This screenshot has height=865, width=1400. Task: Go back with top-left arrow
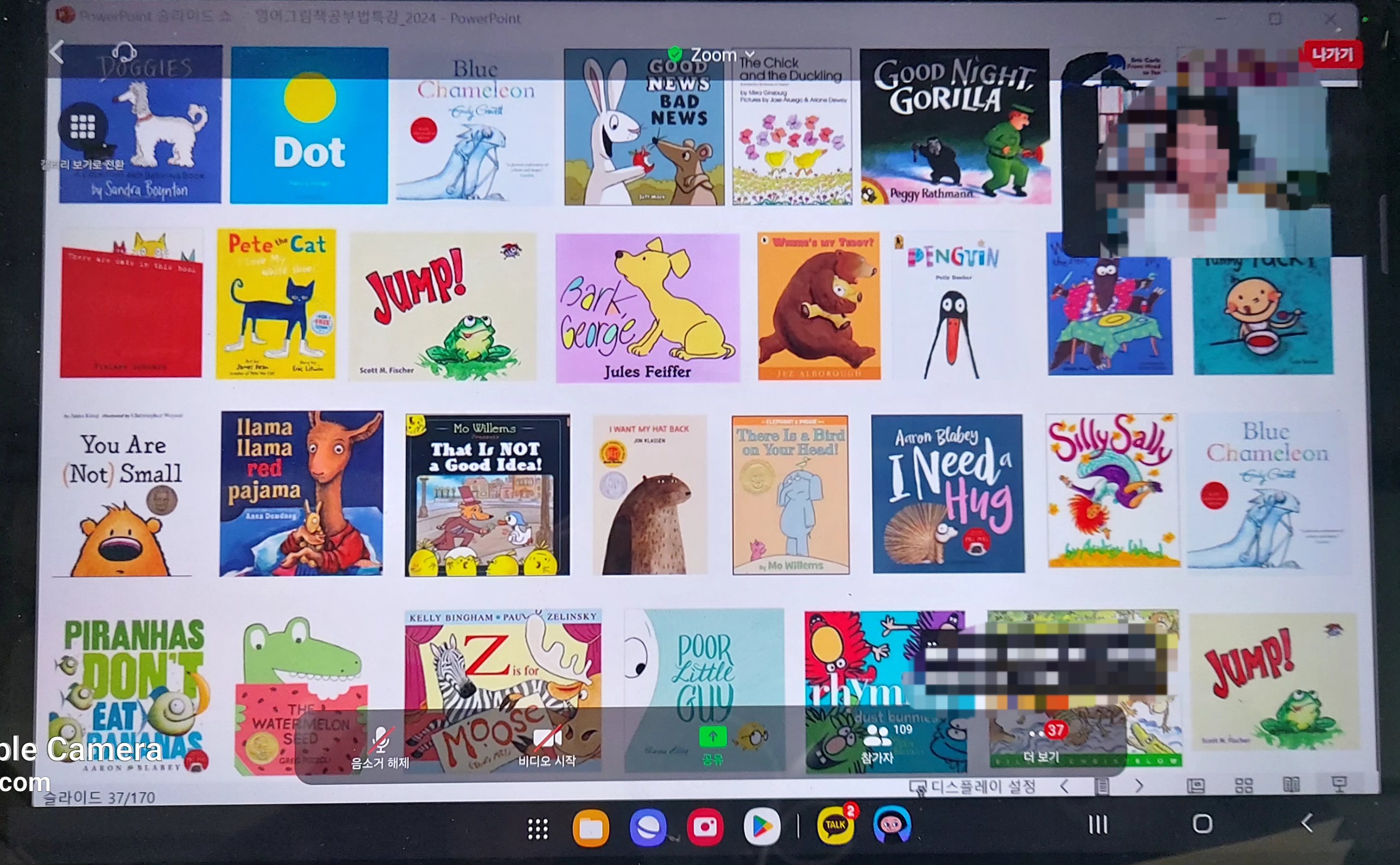[57, 52]
